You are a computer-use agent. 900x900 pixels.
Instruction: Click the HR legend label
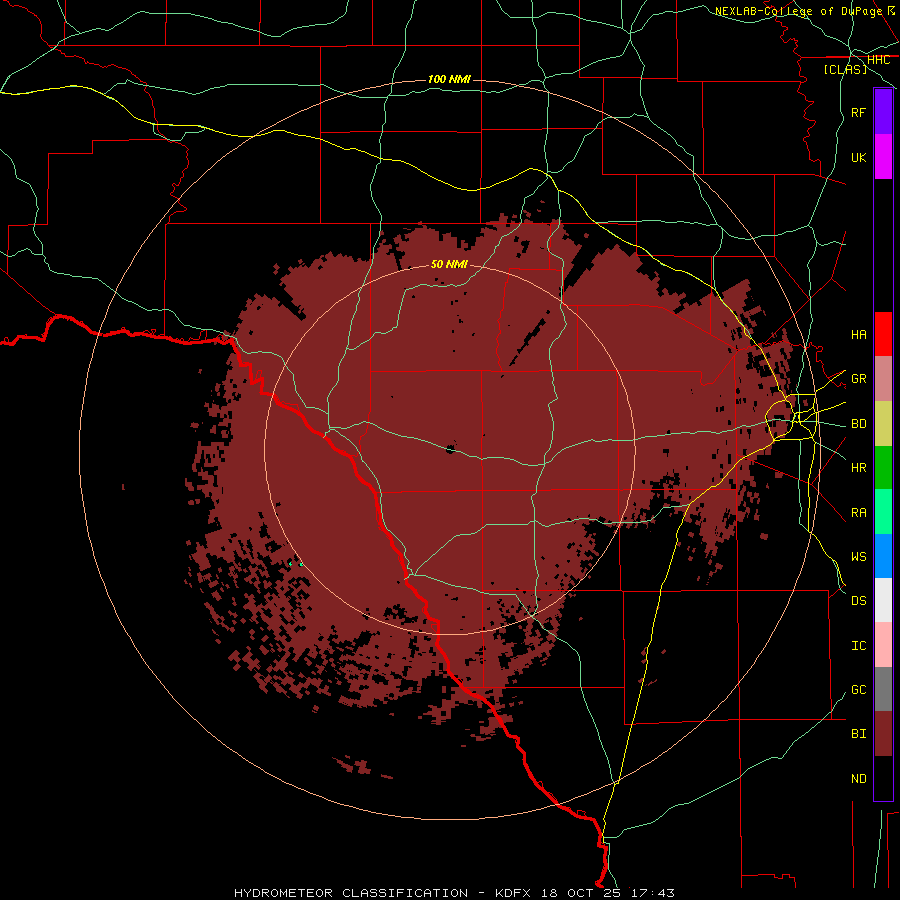pos(858,468)
